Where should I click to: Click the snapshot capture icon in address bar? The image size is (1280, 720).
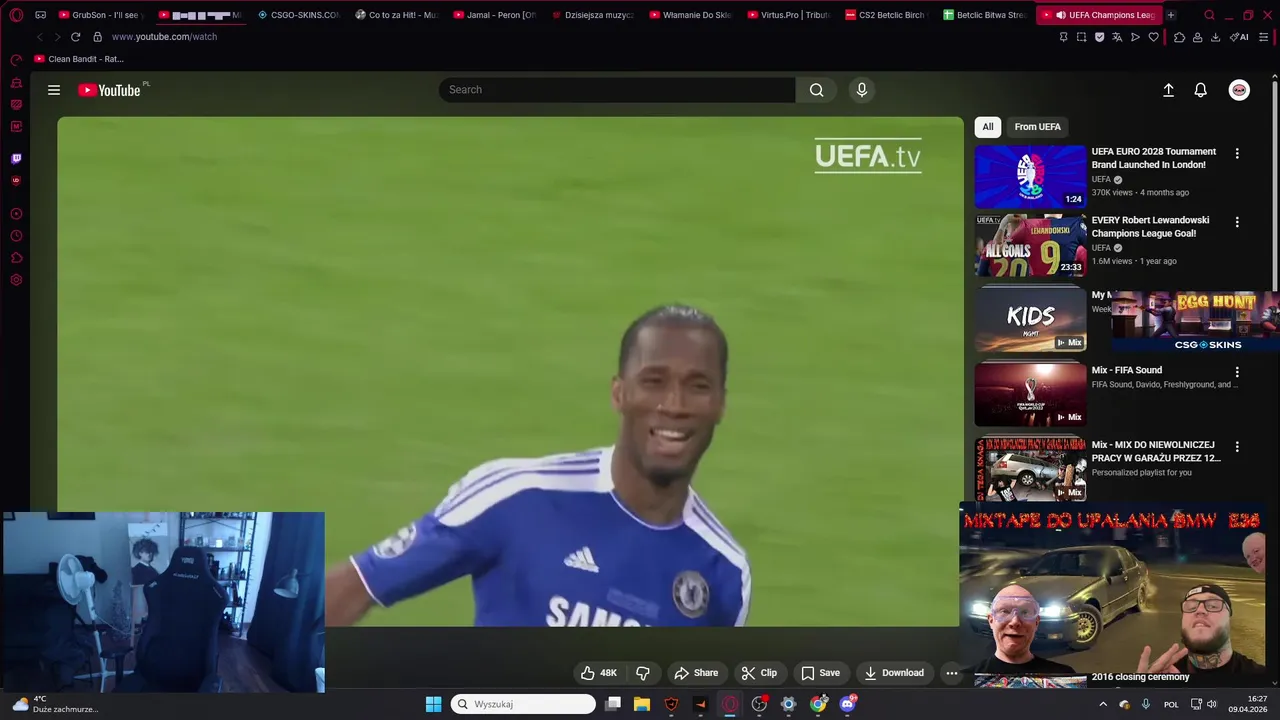[x=1081, y=37]
